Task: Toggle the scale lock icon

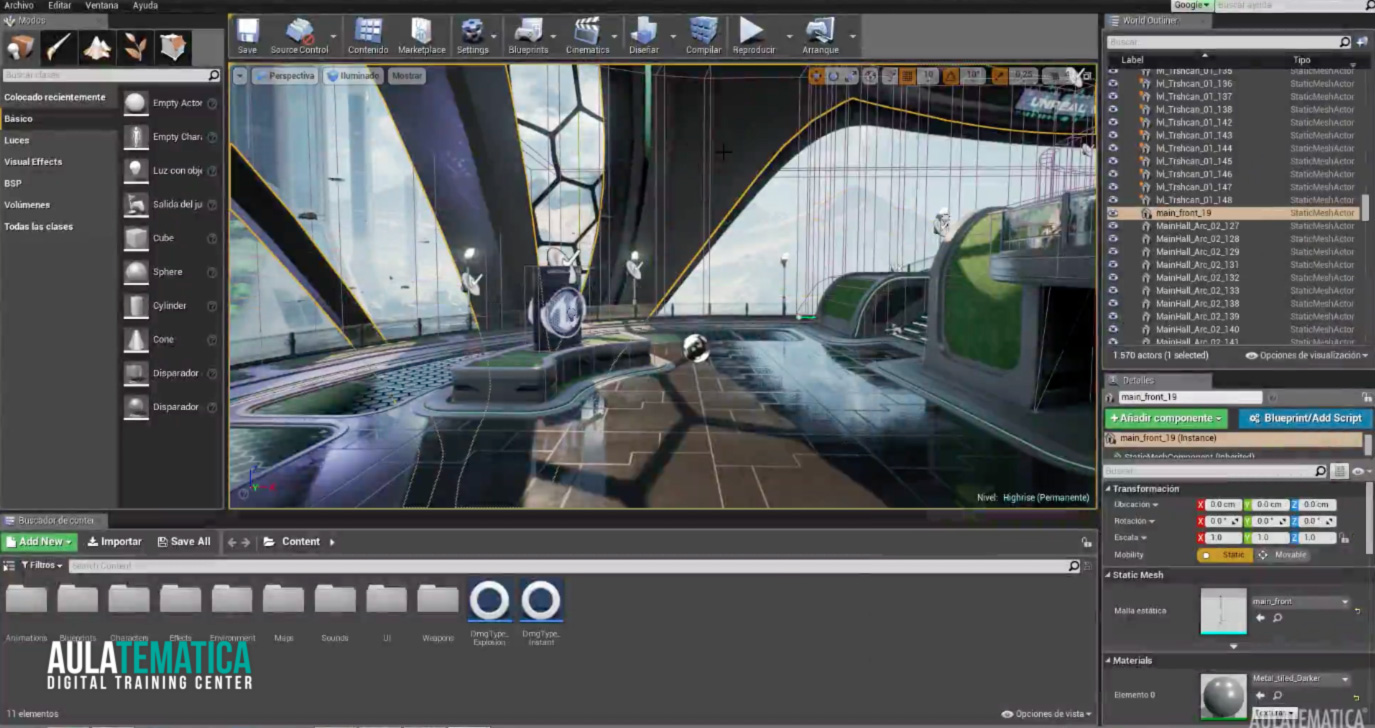Action: click(x=1345, y=538)
